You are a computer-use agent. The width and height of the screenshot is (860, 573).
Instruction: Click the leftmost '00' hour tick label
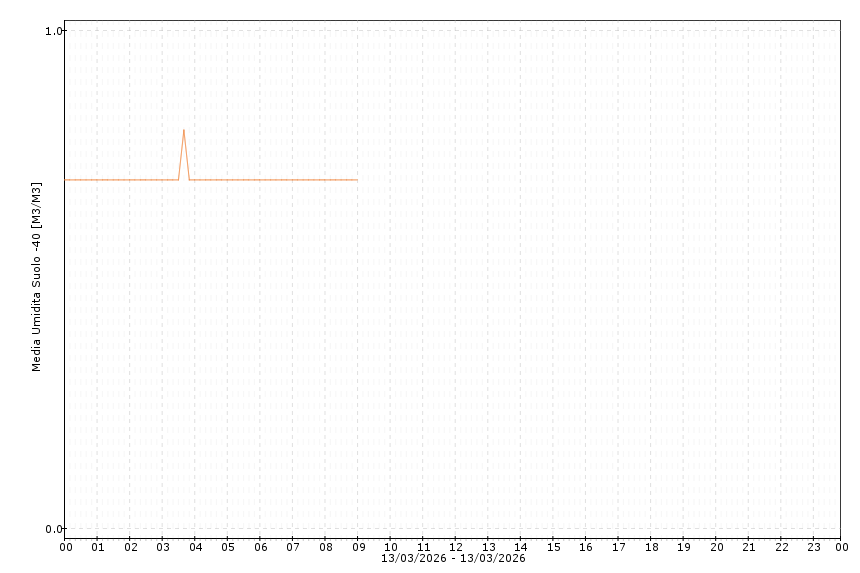66,547
